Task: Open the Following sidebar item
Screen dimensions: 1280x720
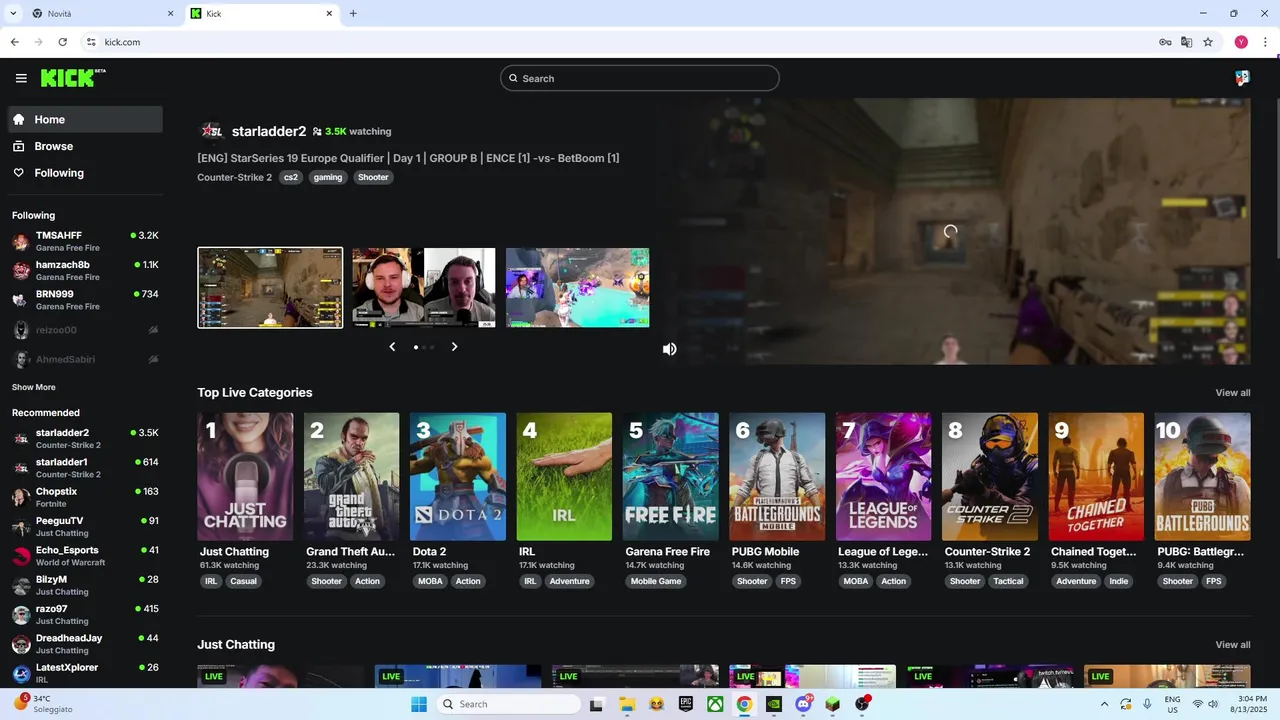Action: (x=85, y=173)
